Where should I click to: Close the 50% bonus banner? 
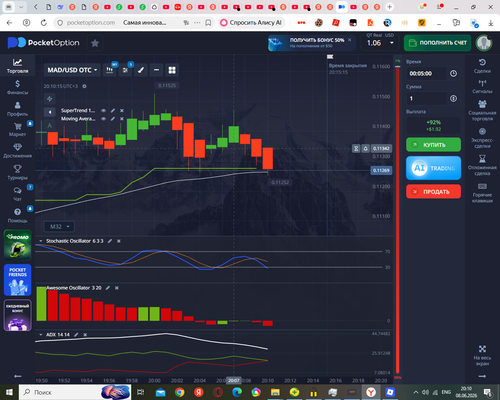point(350,40)
